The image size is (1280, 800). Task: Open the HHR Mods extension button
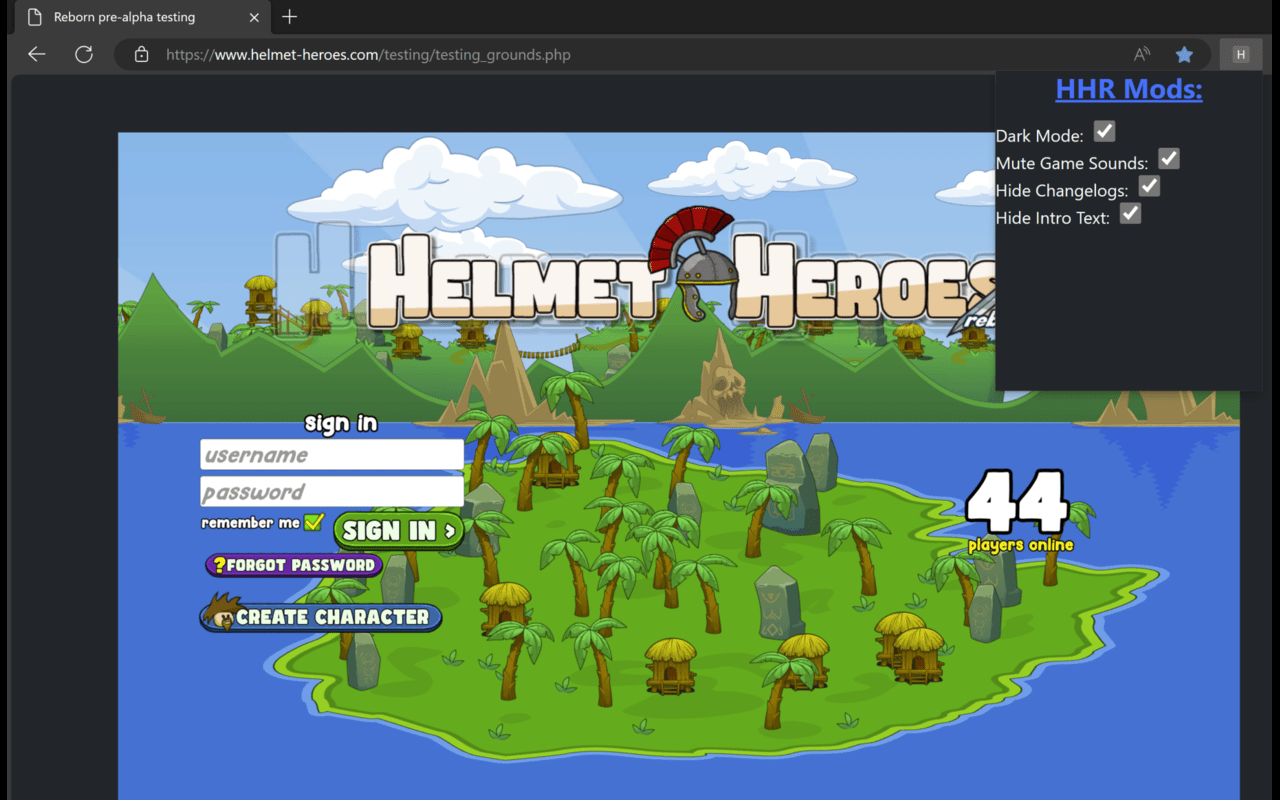[x=1241, y=54]
